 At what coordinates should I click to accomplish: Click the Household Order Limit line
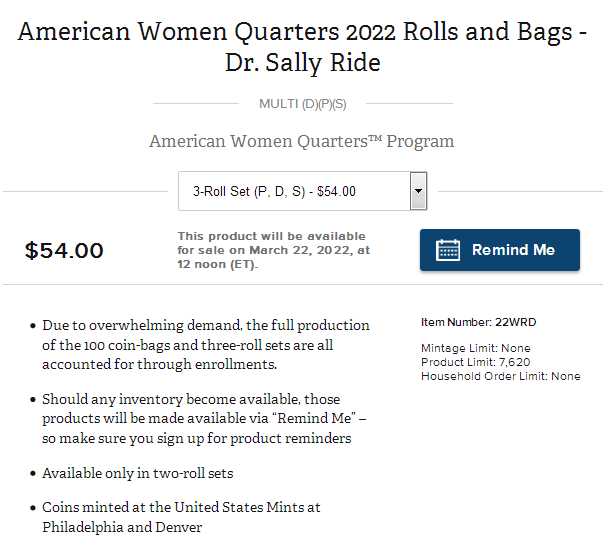pyautogui.click(x=501, y=376)
